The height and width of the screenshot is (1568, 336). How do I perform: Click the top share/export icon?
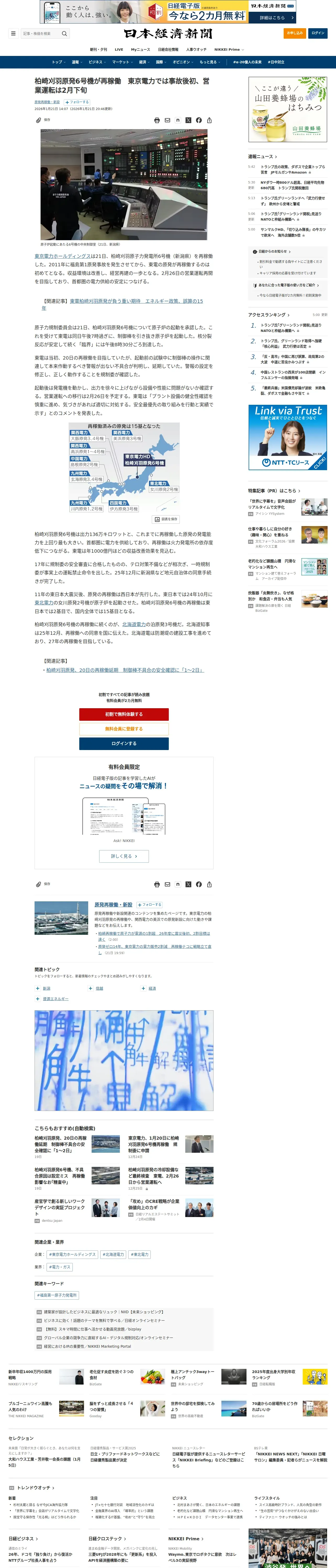pos(209,120)
